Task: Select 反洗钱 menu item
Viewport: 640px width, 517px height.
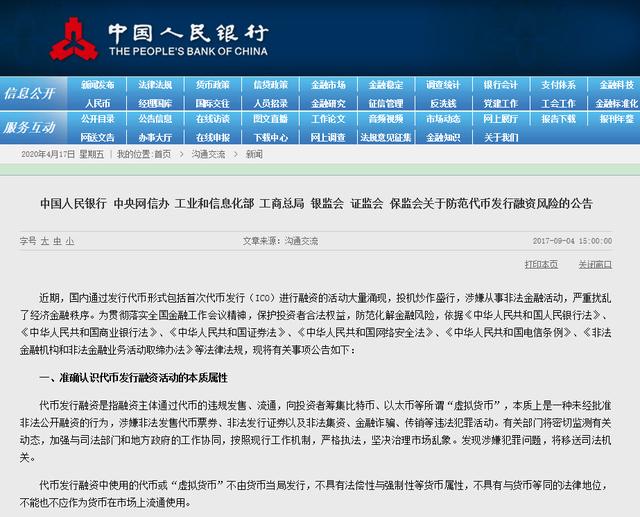Action: click(x=443, y=103)
